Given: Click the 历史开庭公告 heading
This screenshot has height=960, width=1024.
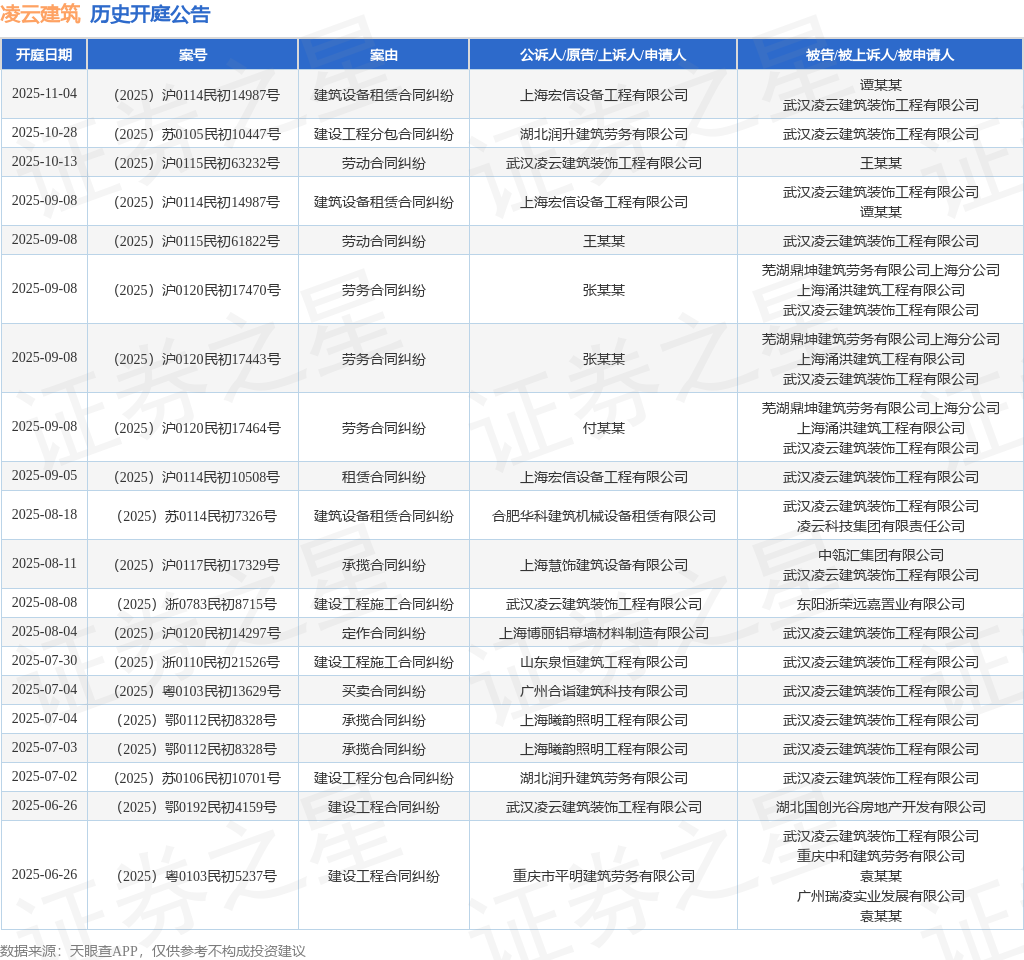Looking at the screenshot, I should pos(150,14).
